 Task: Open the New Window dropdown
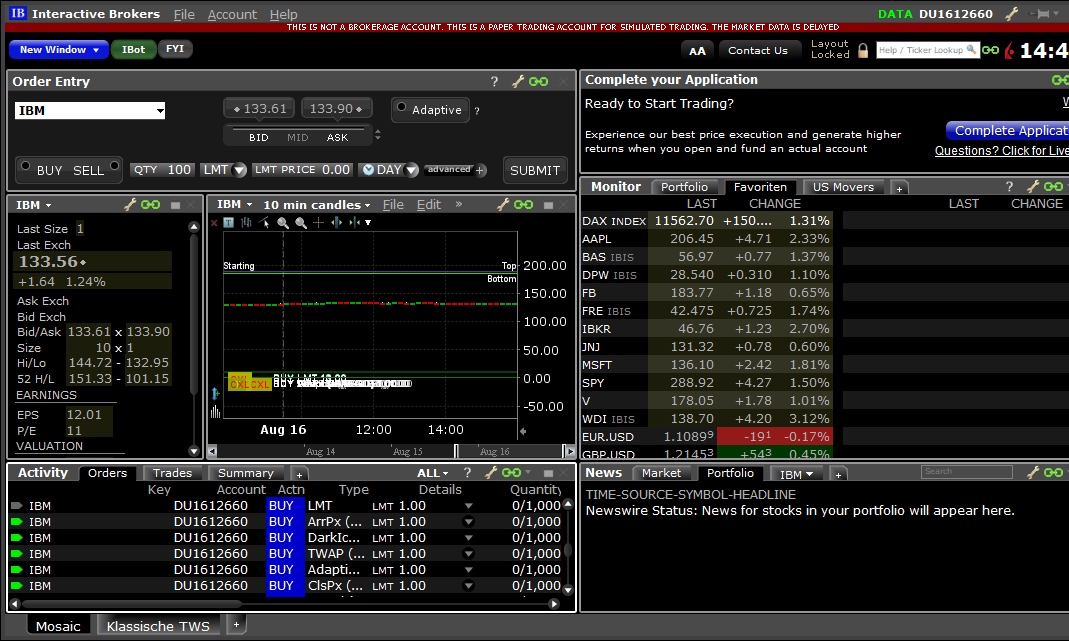click(x=59, y=49)
